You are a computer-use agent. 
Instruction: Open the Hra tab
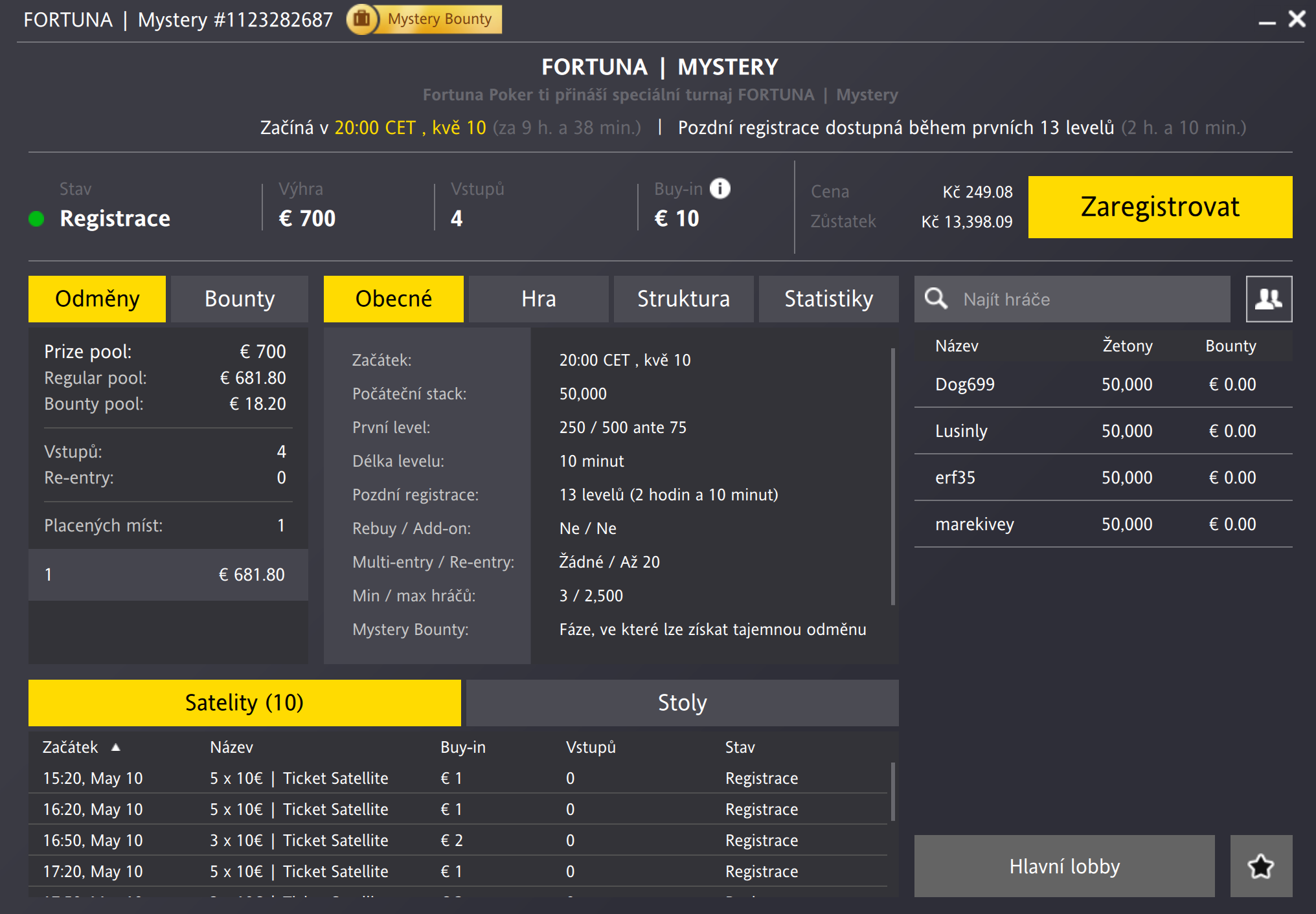point(538,298)
